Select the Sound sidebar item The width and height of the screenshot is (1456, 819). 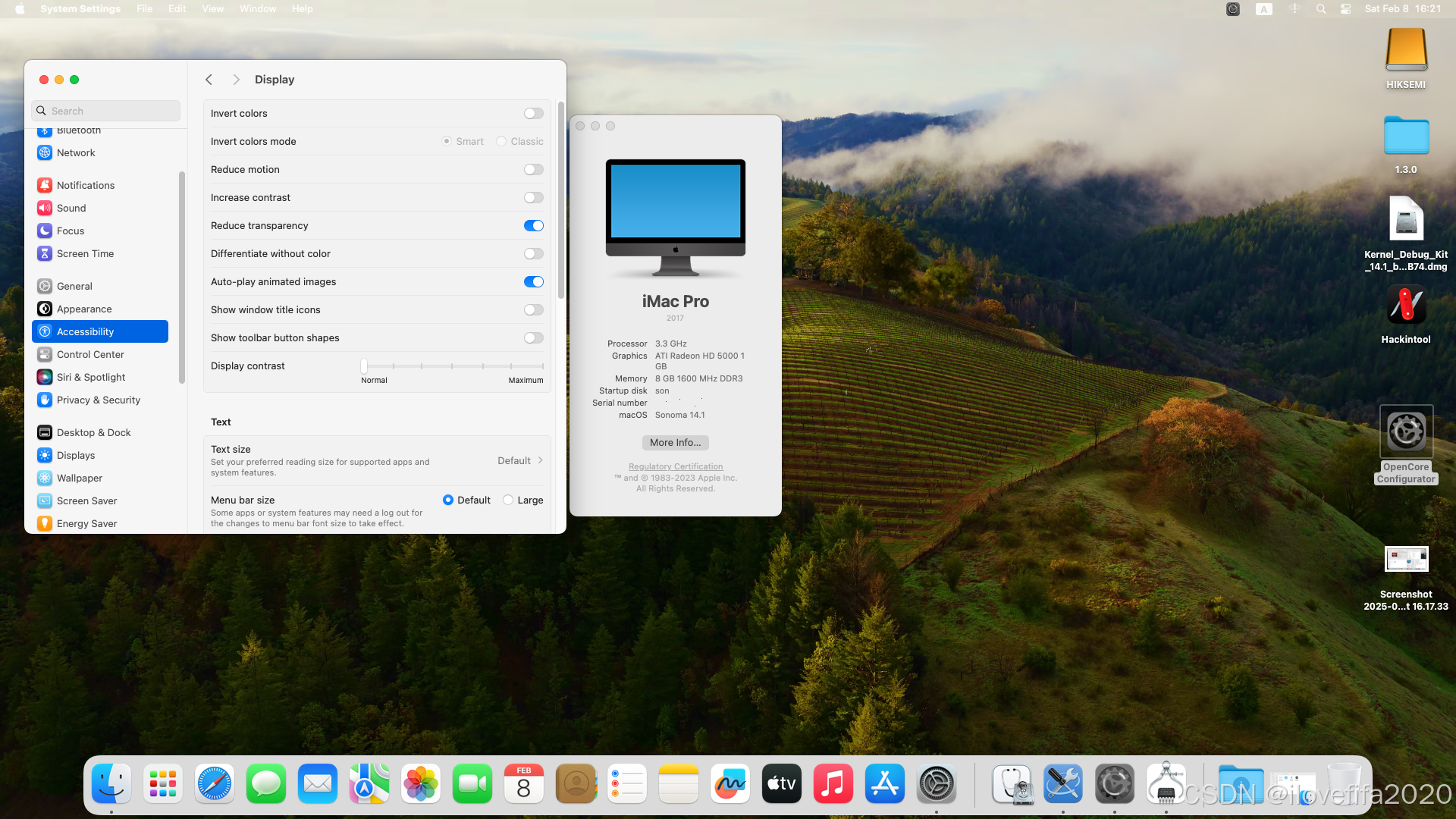click(71, 208)
